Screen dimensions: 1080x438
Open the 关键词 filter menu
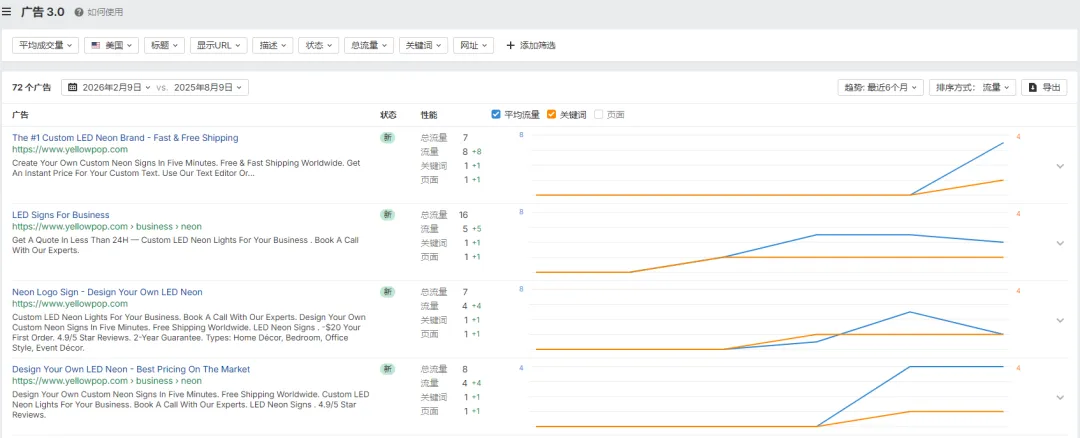pyautogui.click(x=424, y=45)
